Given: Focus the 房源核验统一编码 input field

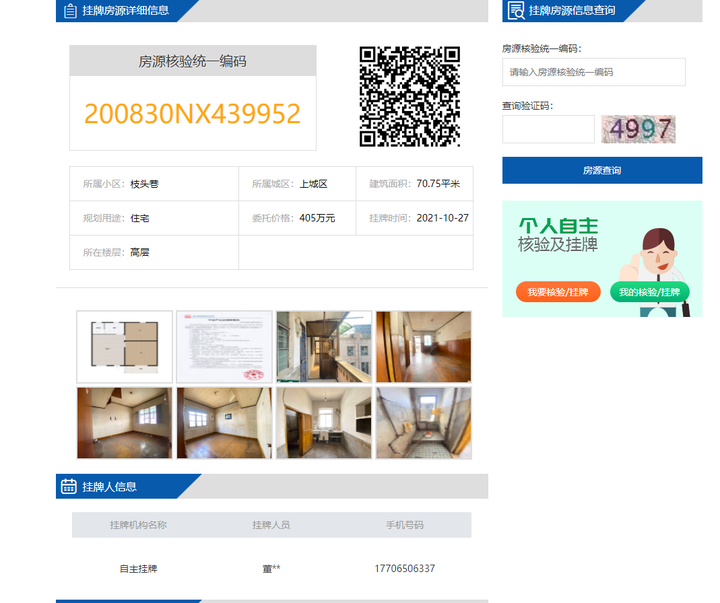Looking at the screenshot, I should 593,72.
